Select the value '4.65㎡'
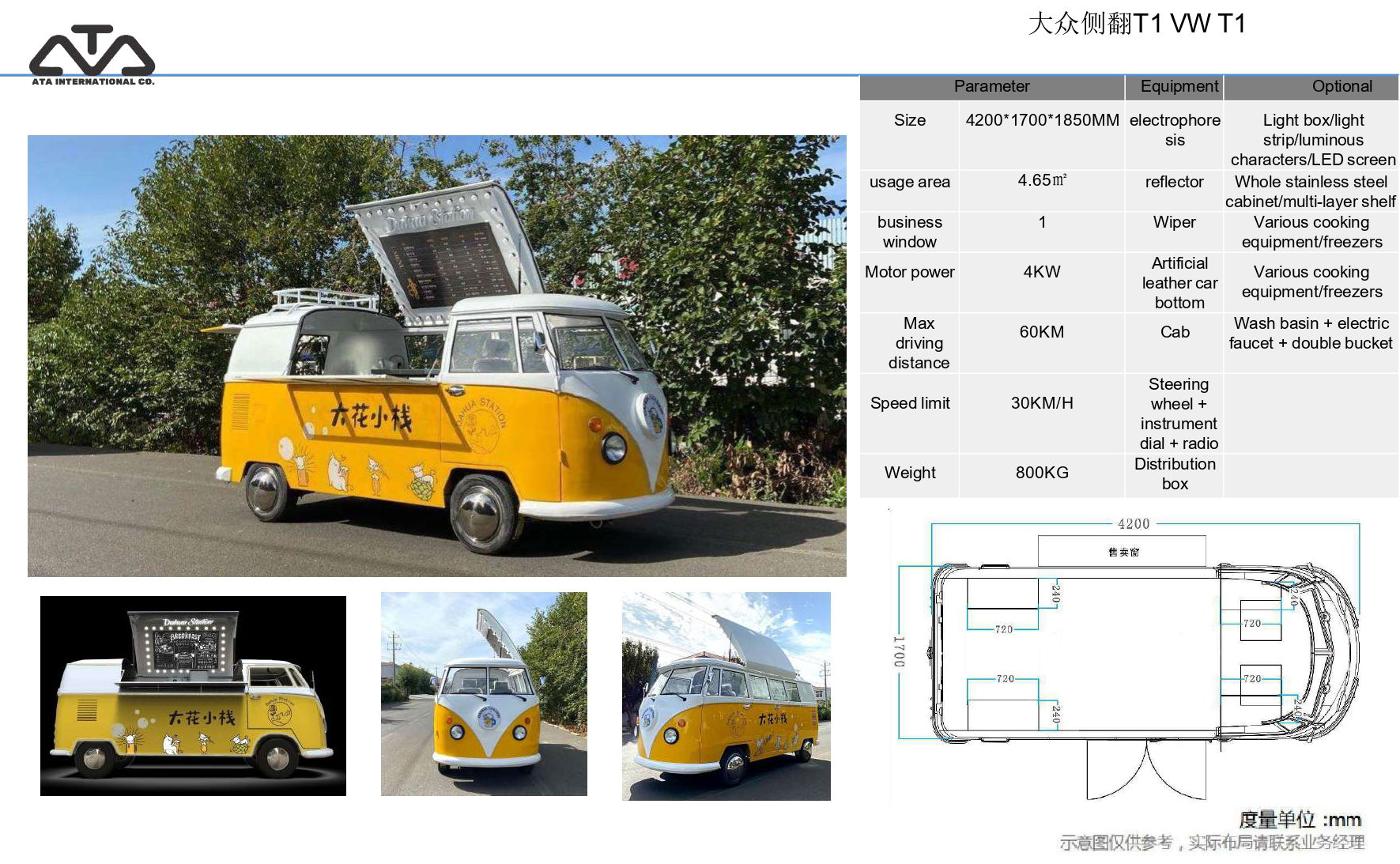This screenshot has width=1400, height=864. click(1042, 180)
